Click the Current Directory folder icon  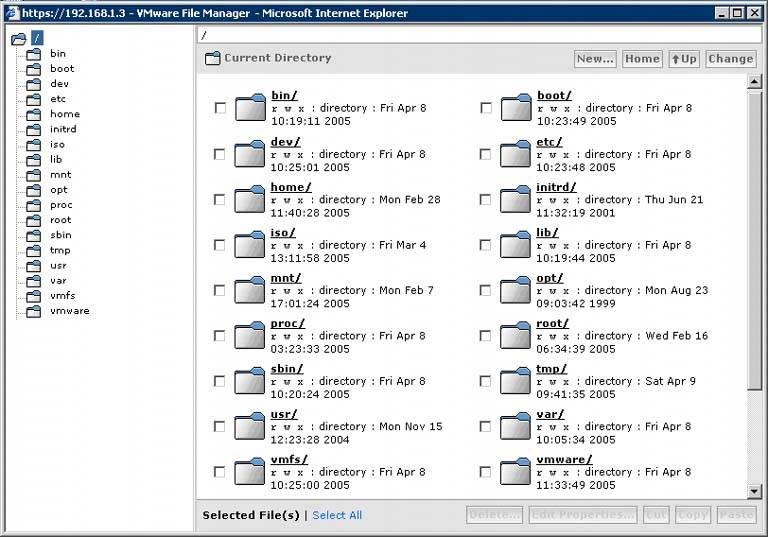point(212,59)
